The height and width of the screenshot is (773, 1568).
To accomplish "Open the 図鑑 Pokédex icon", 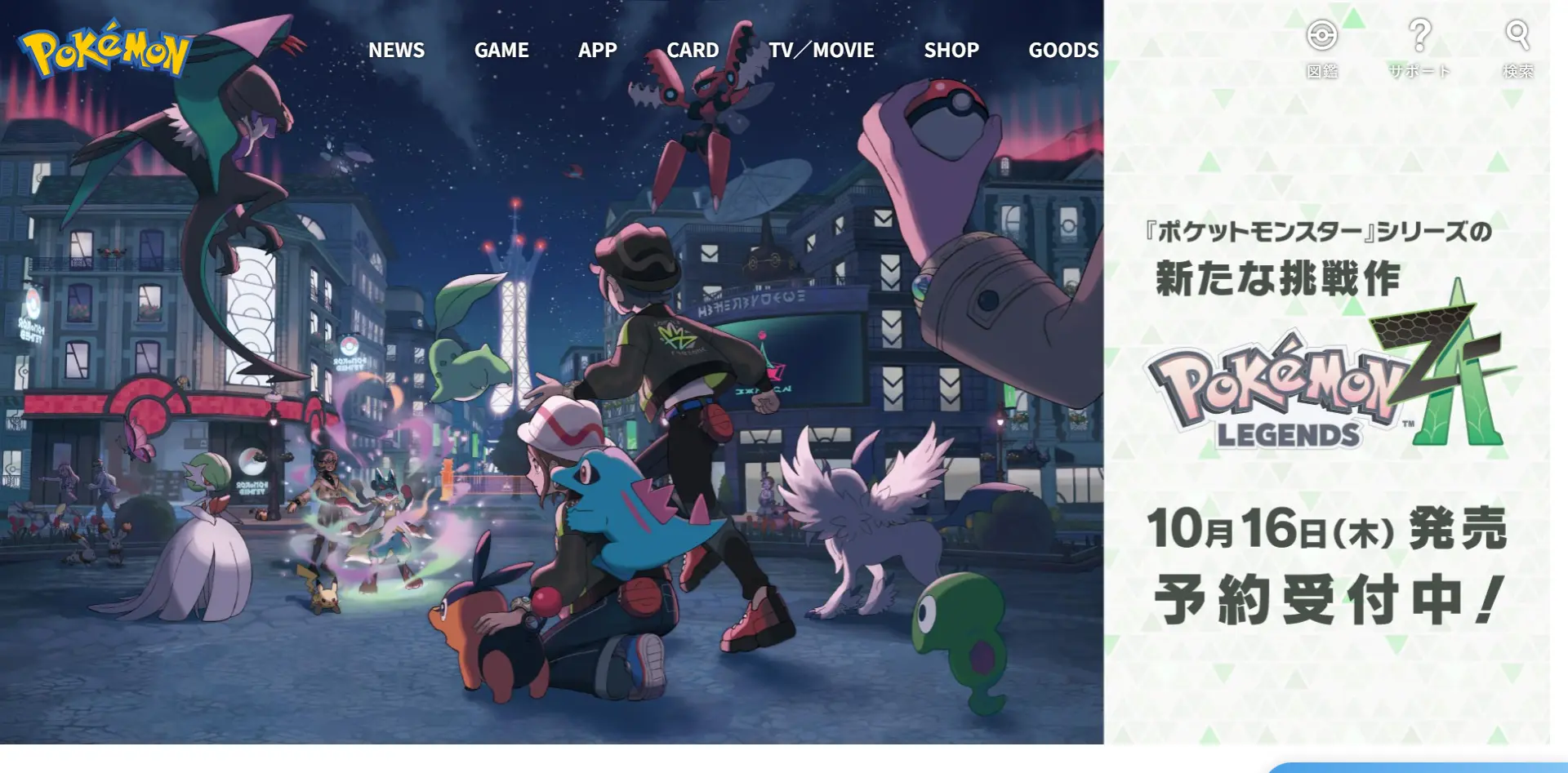I will click(x=1322, y=49).
